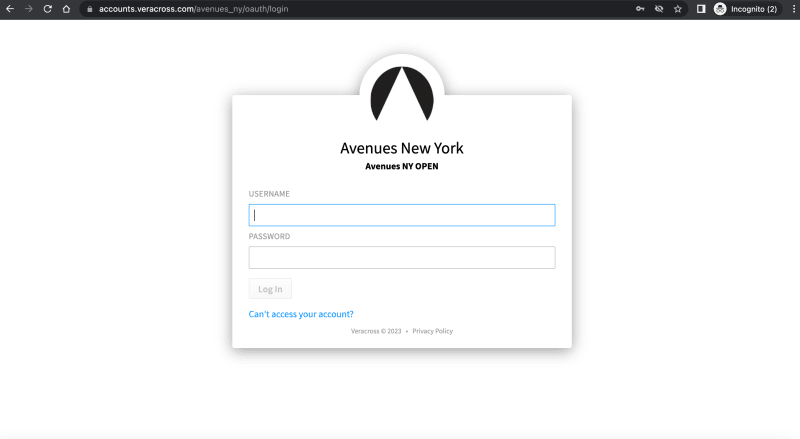This screenshot has height=439, width=800.
Task: Click the USERNAME label
Action: coord(269,194)
